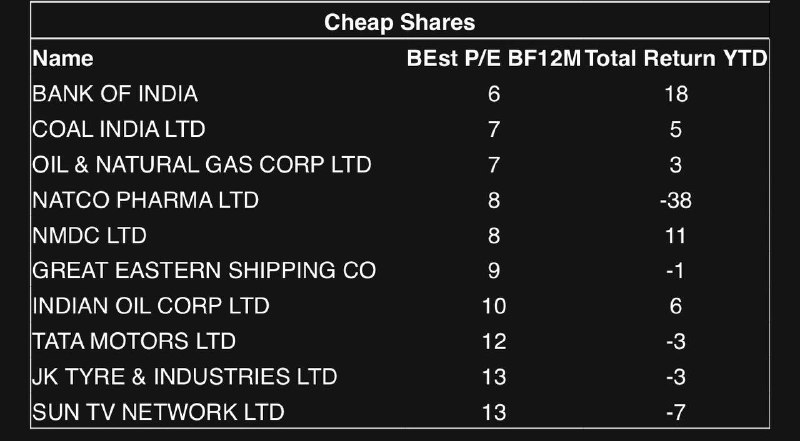The height and width of the screenshot is (441, 800).
Task: Select NMDC's total return value 11
Action: pyautogui.click(x=676, y=235)
